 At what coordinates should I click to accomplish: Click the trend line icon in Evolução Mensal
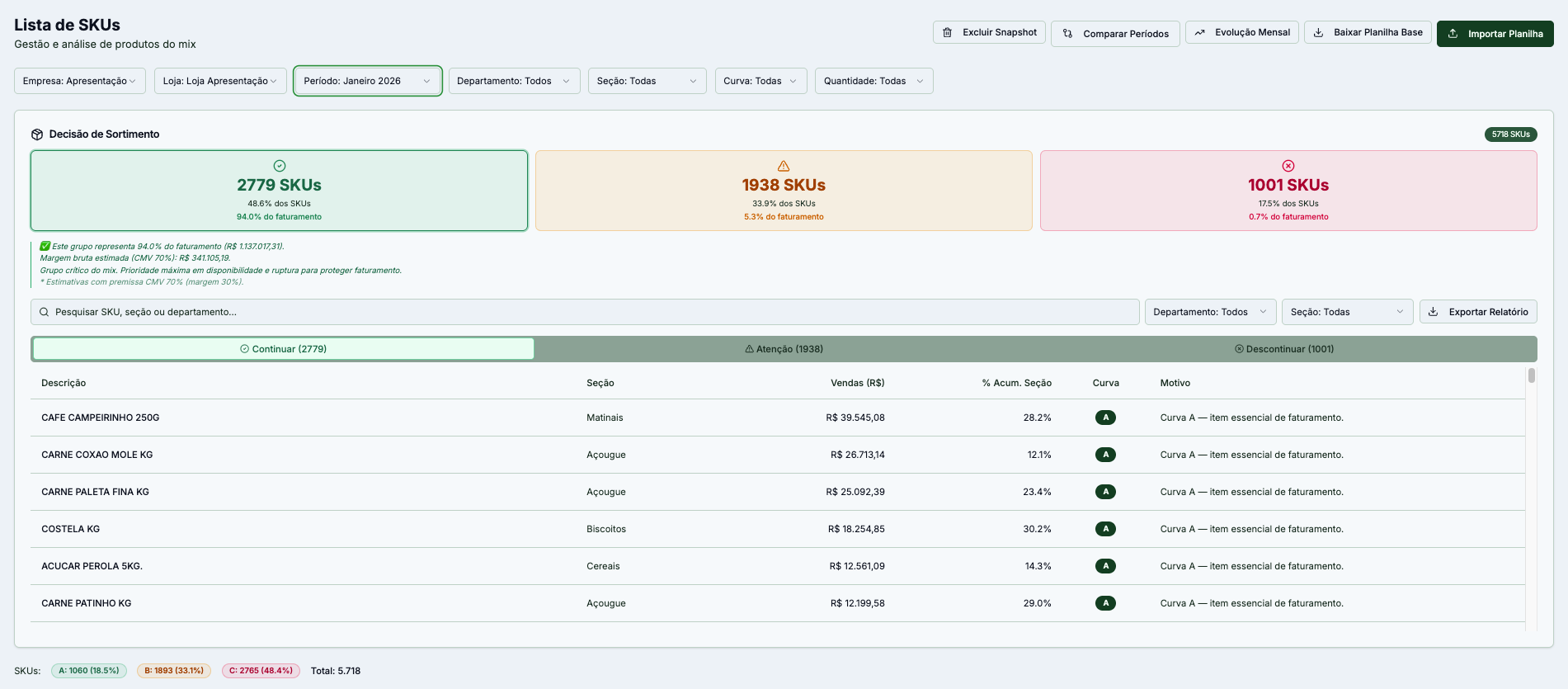coord(1199,32)
